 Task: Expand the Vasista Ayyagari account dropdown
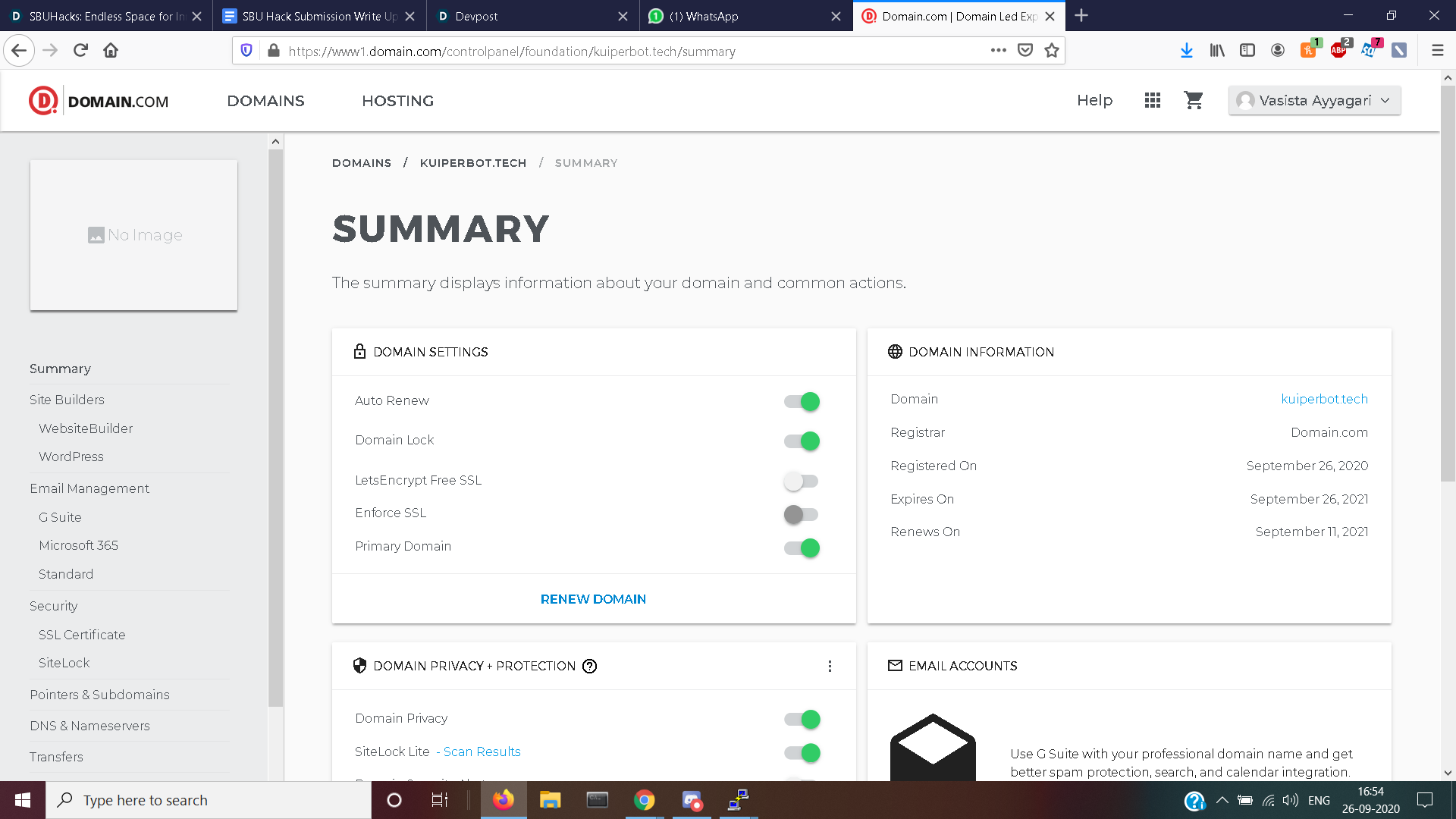pyautogui.click(x=1314, y=100)
